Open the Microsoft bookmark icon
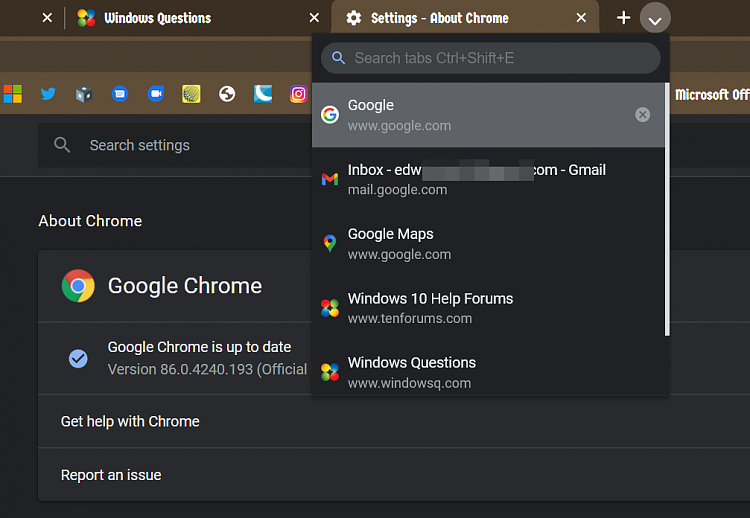Screen dimensions: 750x518 pos(13,94)
